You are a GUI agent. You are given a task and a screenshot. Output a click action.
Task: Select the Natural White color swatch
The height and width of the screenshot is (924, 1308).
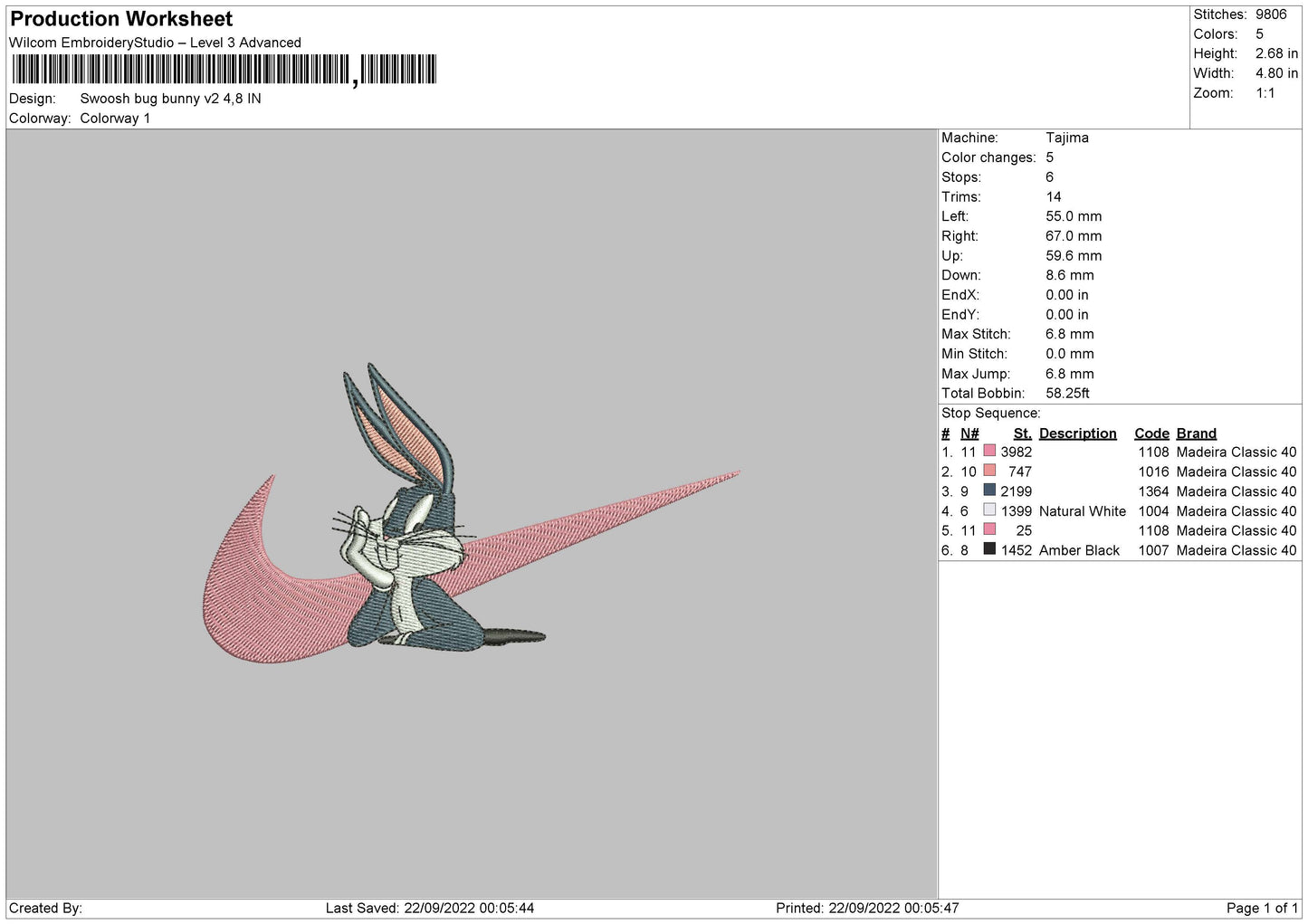coord(989,510)
